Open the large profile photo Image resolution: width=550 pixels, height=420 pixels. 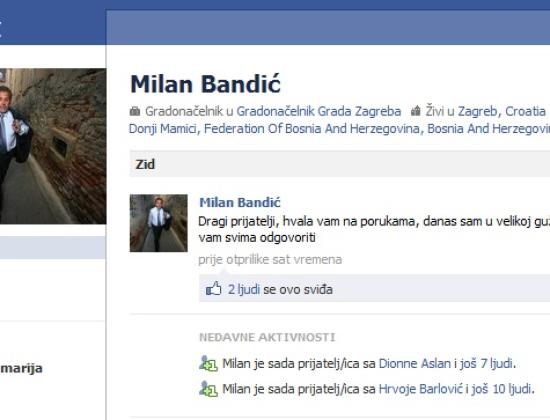(53, 146)
